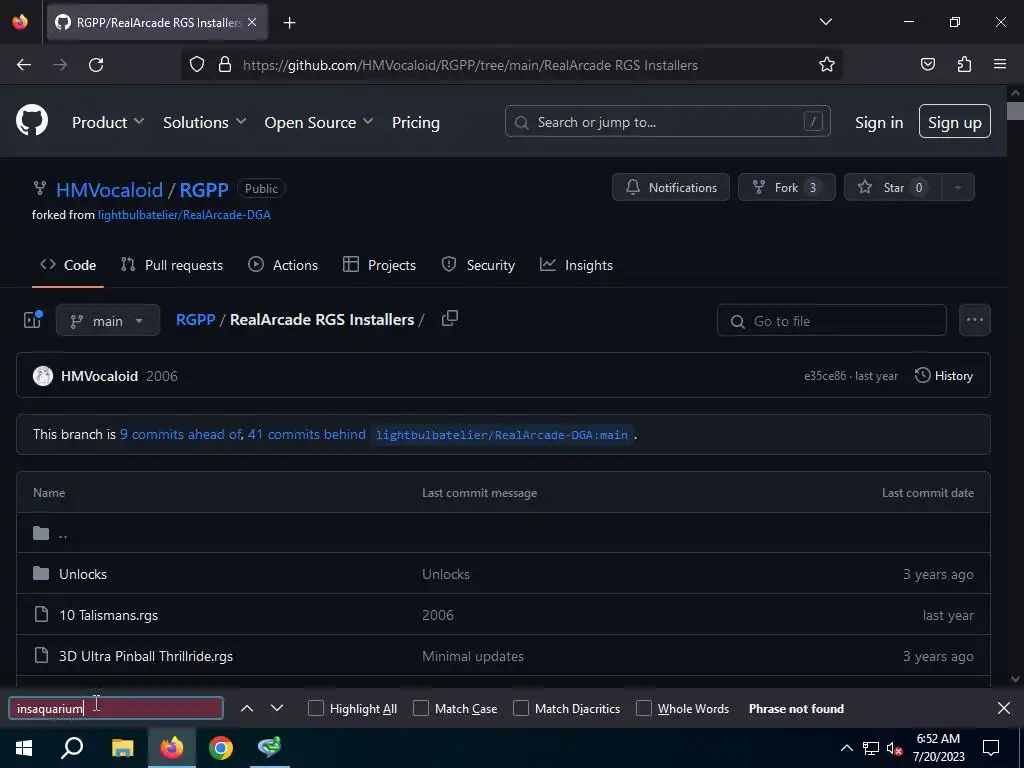
Task: Open the main branch selector dropdown
Action: click(x=108, y=321)
